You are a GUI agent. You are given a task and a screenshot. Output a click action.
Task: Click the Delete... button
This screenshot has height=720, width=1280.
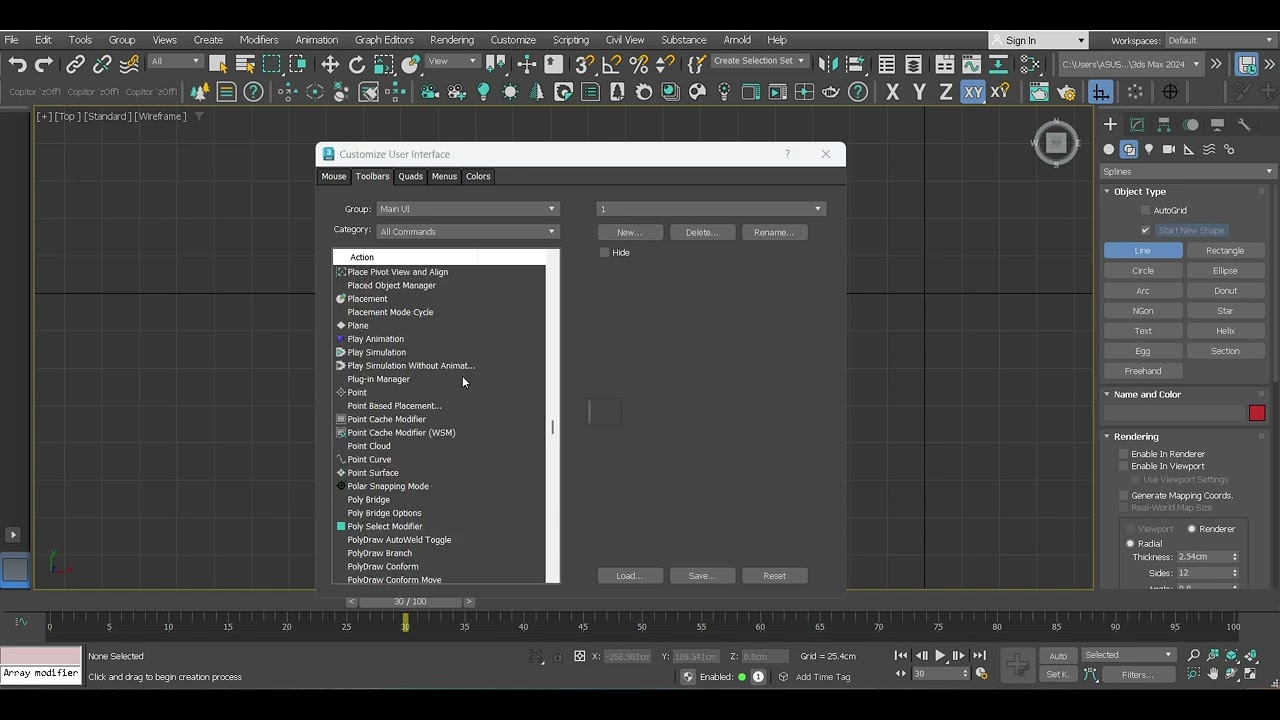coord(702,232)
